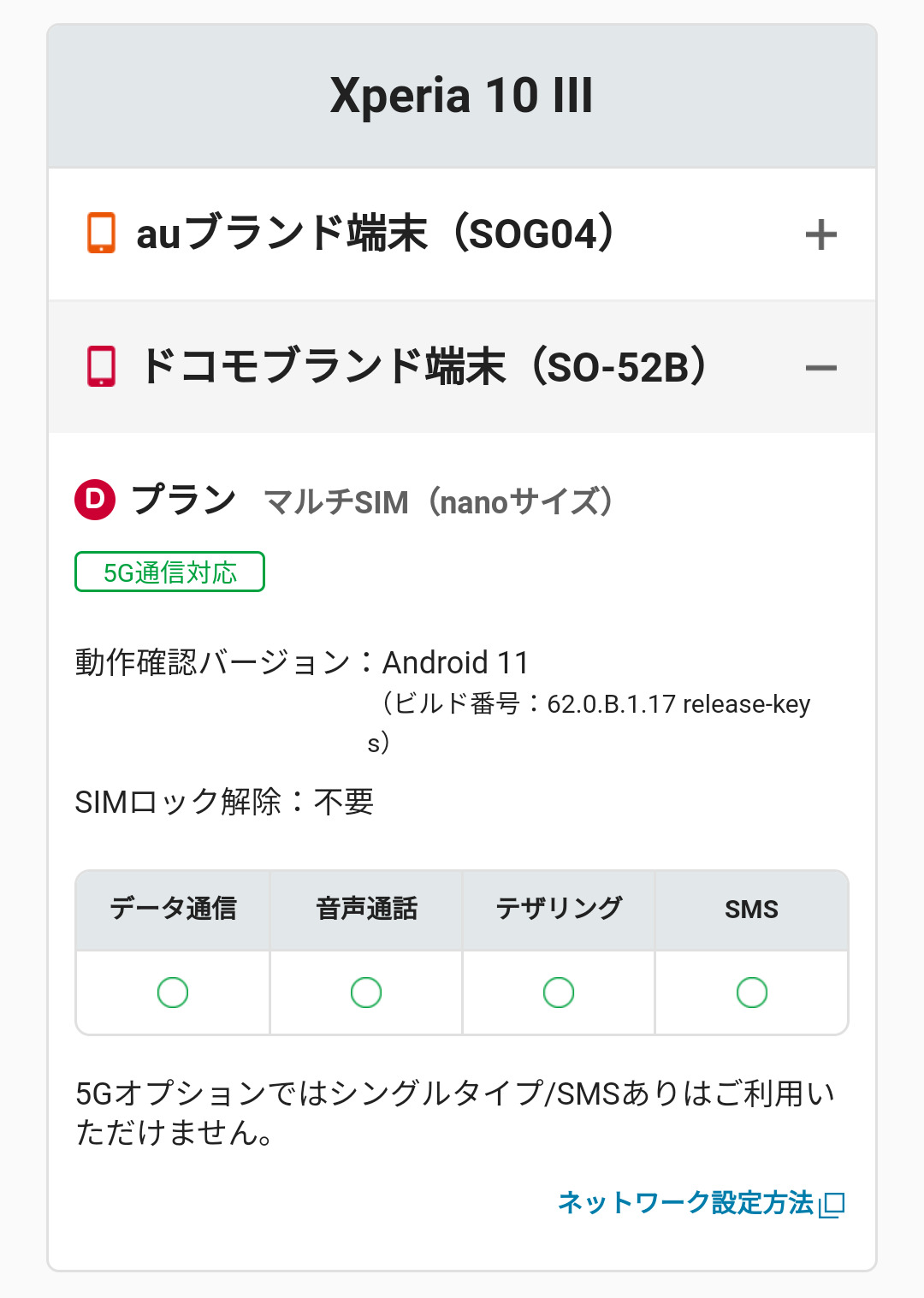Click the red phone icon beside docomo
Viewport: 924px width, 1298px height.
pyautogui.click(x=101, y=366)
